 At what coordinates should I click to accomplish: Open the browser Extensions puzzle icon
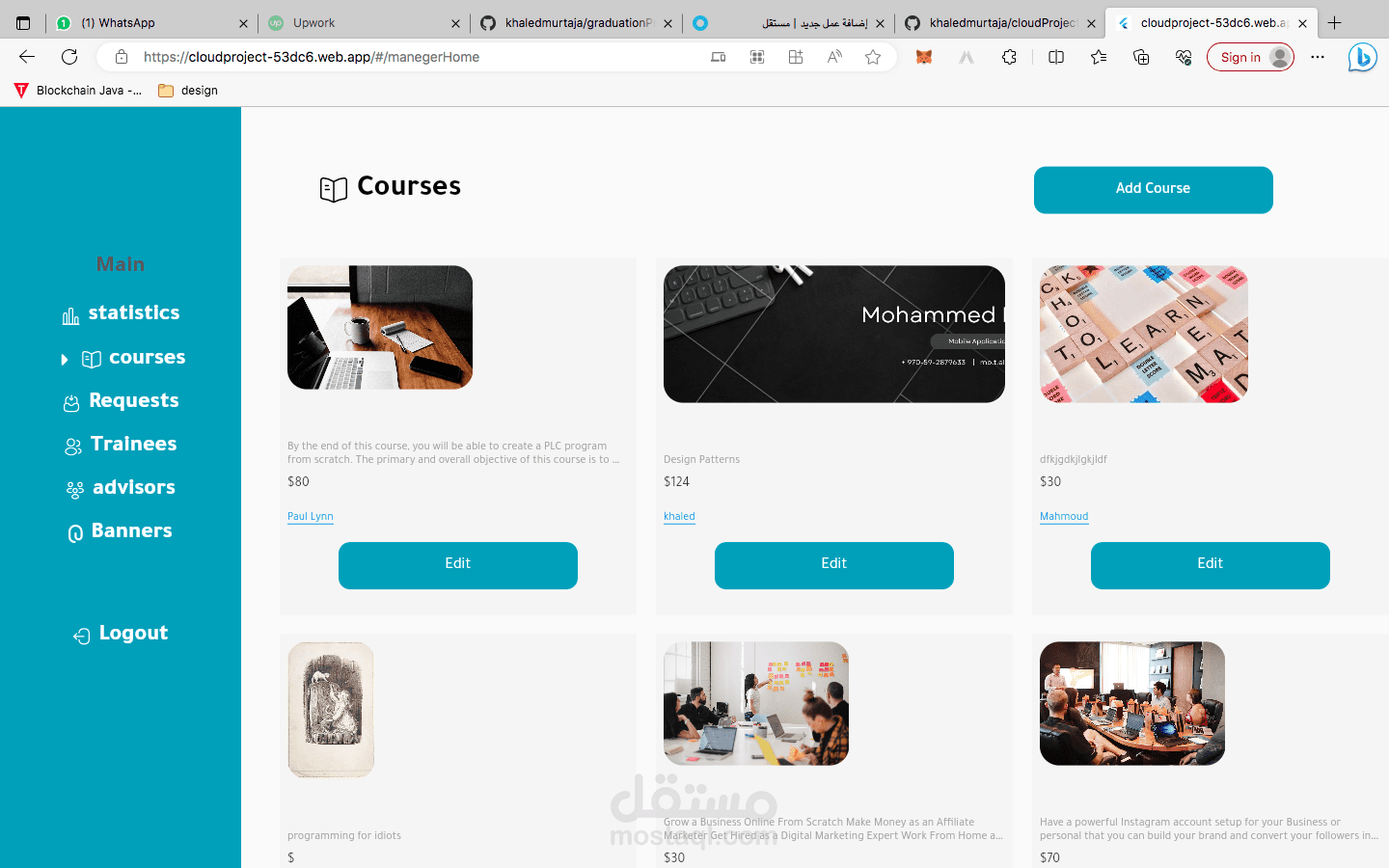click(1009, 57)
